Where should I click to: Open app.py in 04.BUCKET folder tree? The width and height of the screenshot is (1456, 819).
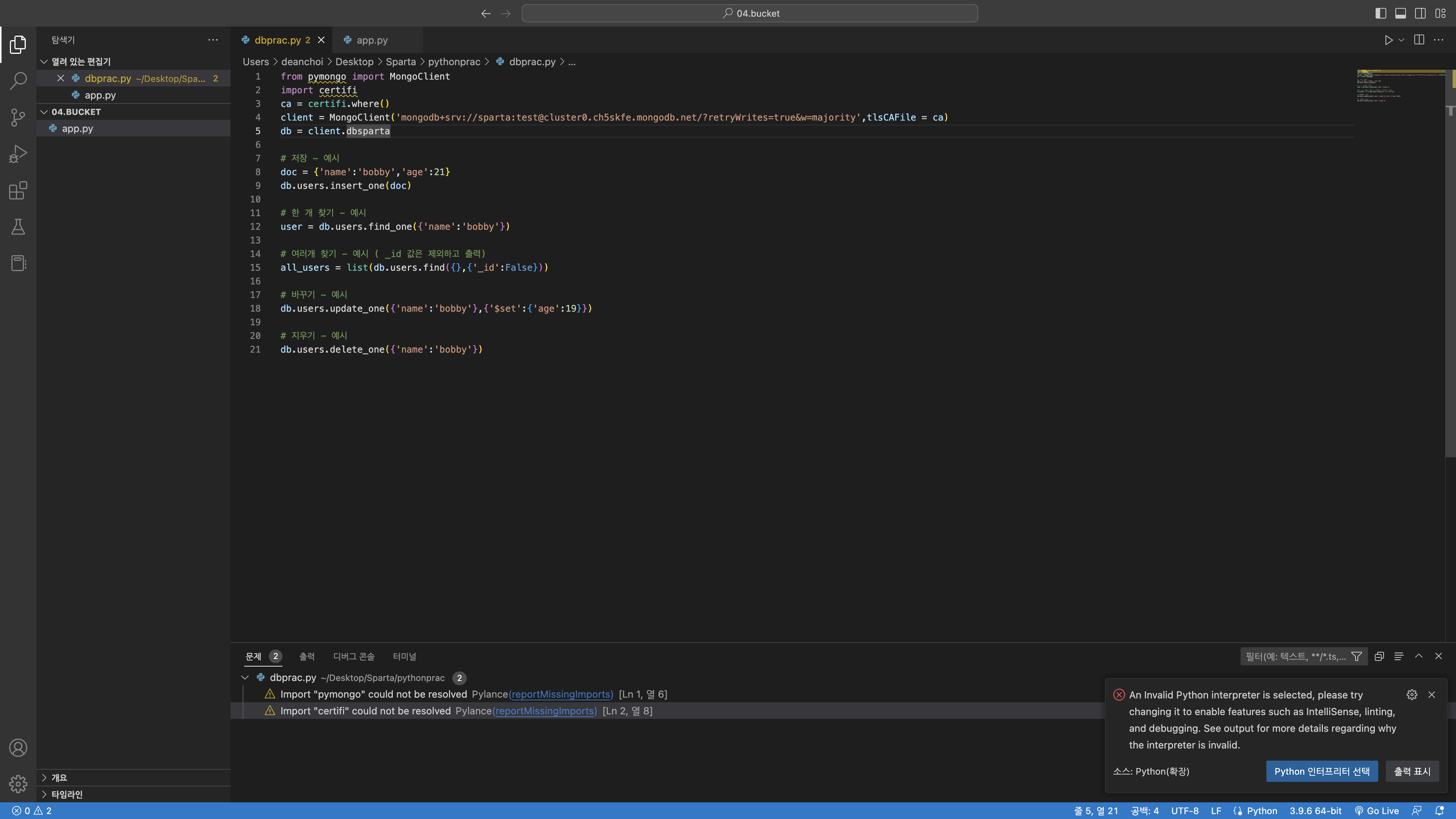click(x=133, y=128)
